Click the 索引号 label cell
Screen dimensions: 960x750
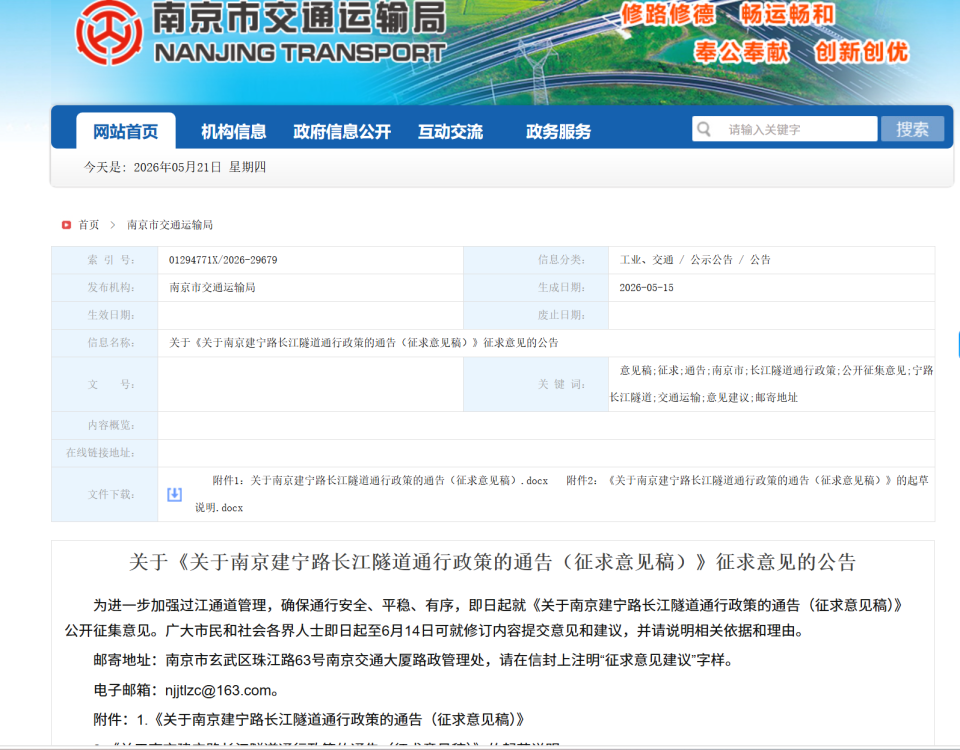point(105,260)
